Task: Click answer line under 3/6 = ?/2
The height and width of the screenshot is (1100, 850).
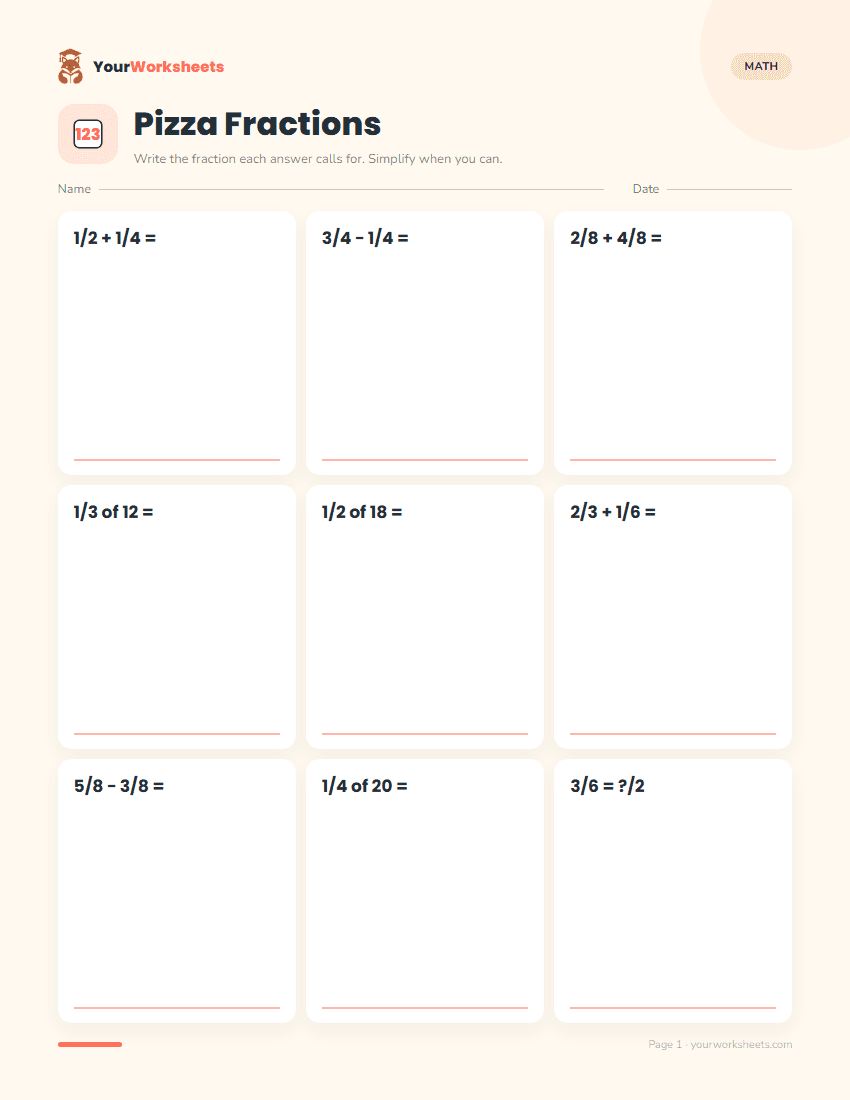Action: click(x=673, y=1007)
